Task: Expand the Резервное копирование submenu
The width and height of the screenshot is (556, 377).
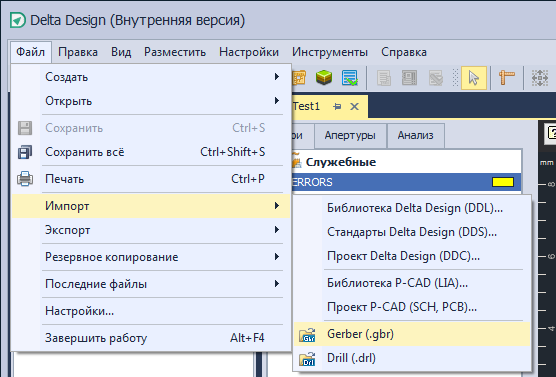Action: (x=151, y=257)
